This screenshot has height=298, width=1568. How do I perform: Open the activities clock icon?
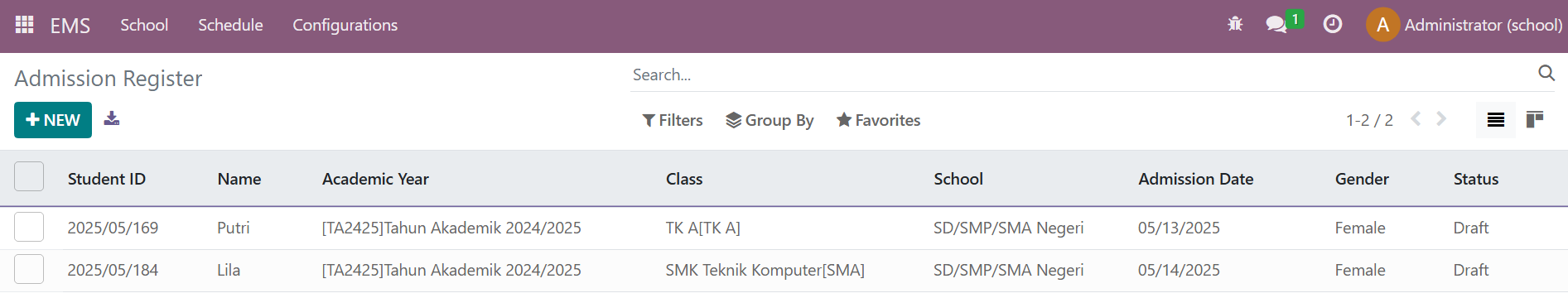(1332, 24)
